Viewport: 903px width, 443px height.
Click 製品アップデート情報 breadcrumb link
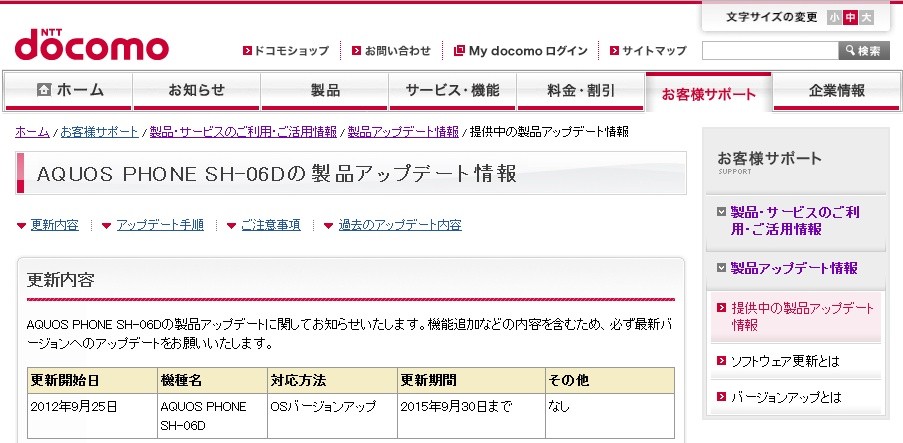(403, 132)
